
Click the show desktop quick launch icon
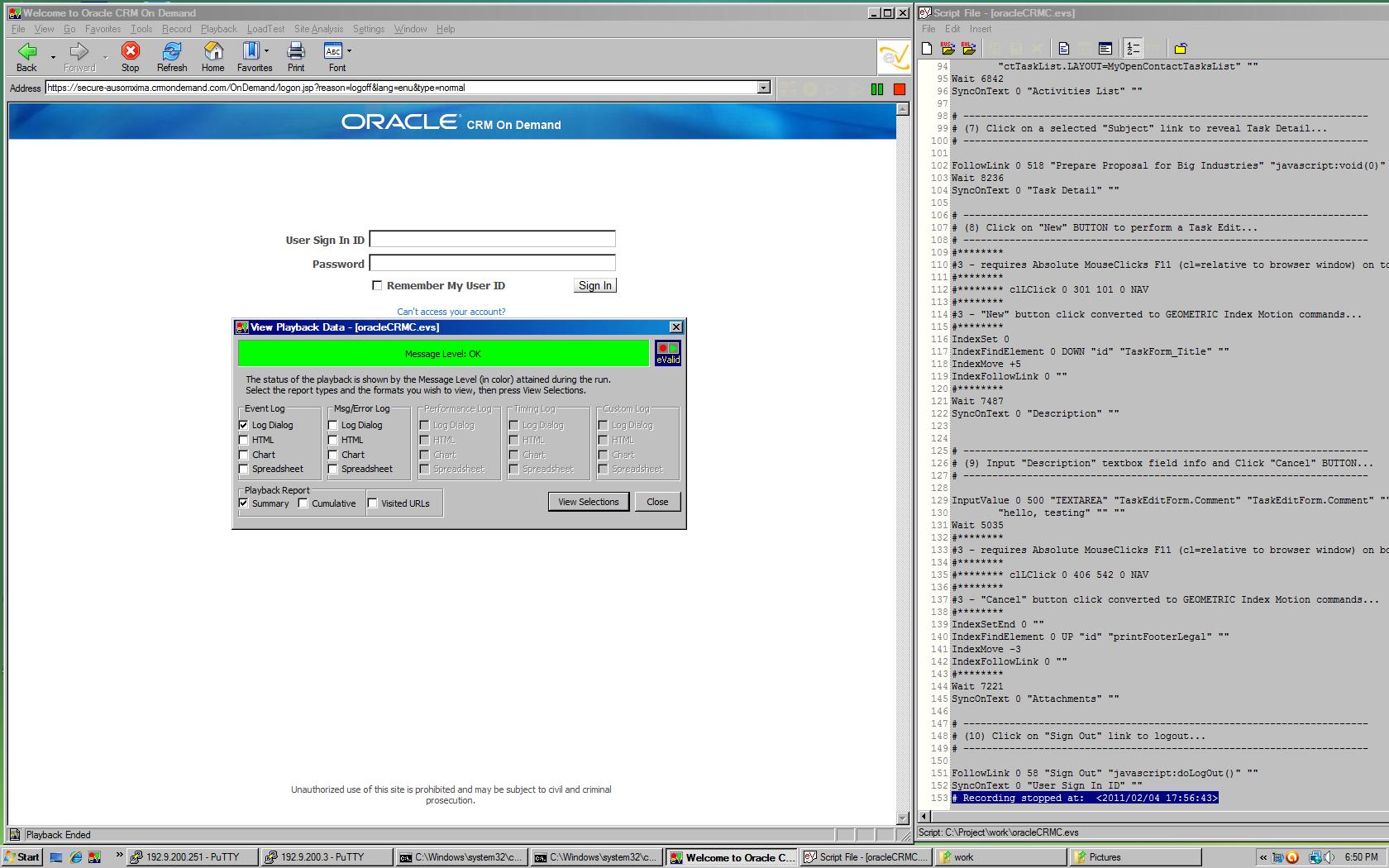point(56,857)
